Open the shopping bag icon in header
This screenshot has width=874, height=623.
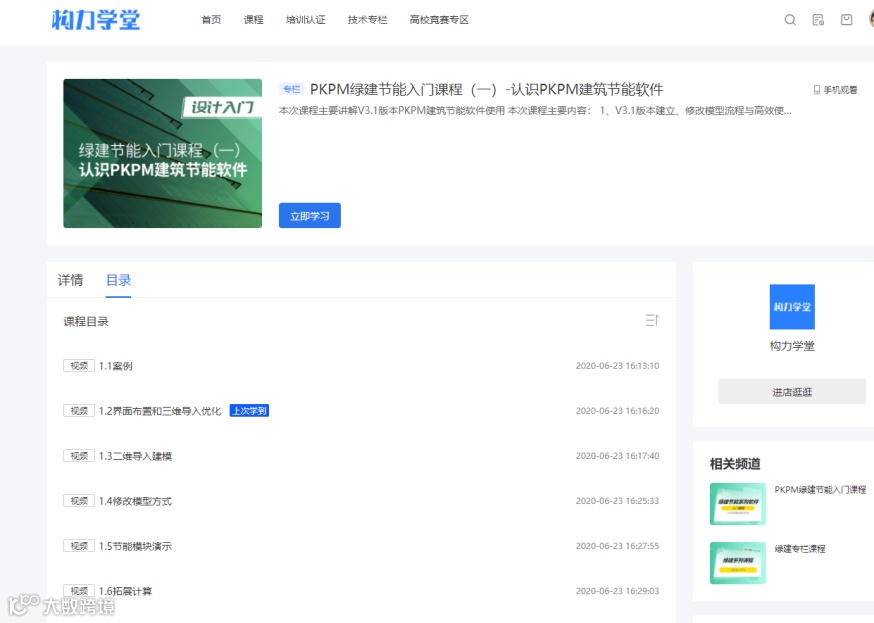(x=846, y=20)
